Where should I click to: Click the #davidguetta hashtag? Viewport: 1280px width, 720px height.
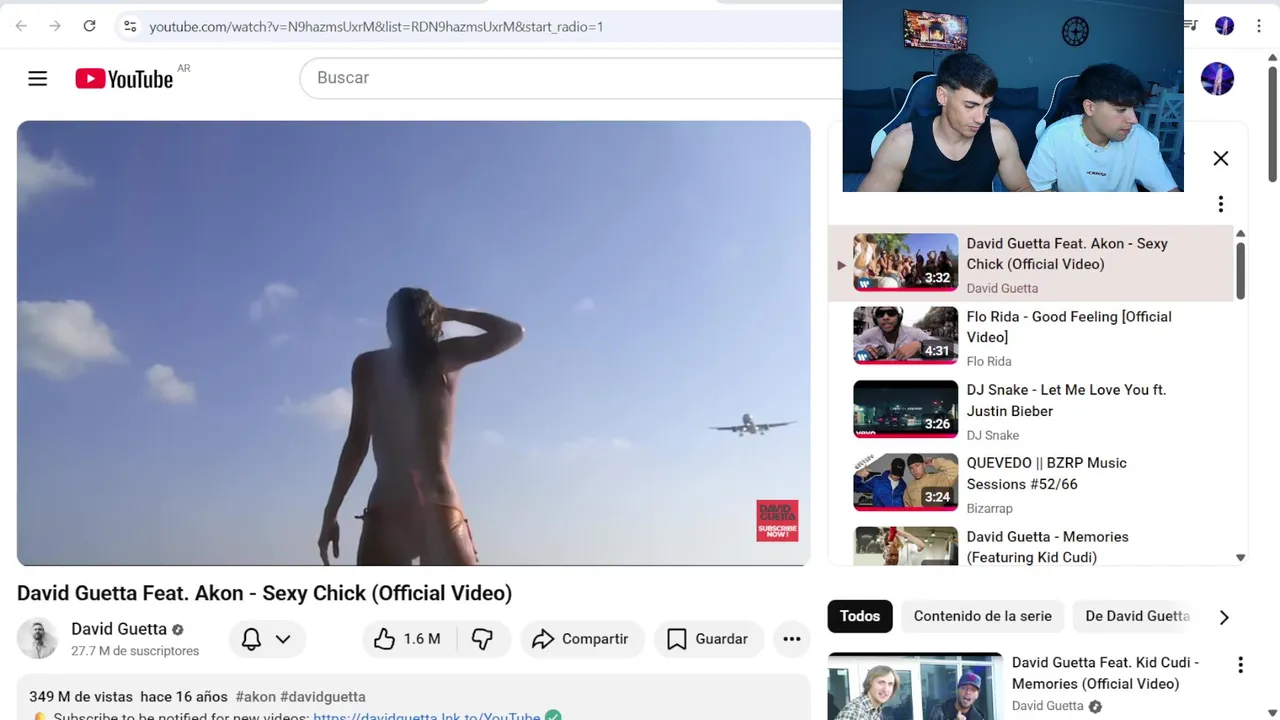click(322, 696)
